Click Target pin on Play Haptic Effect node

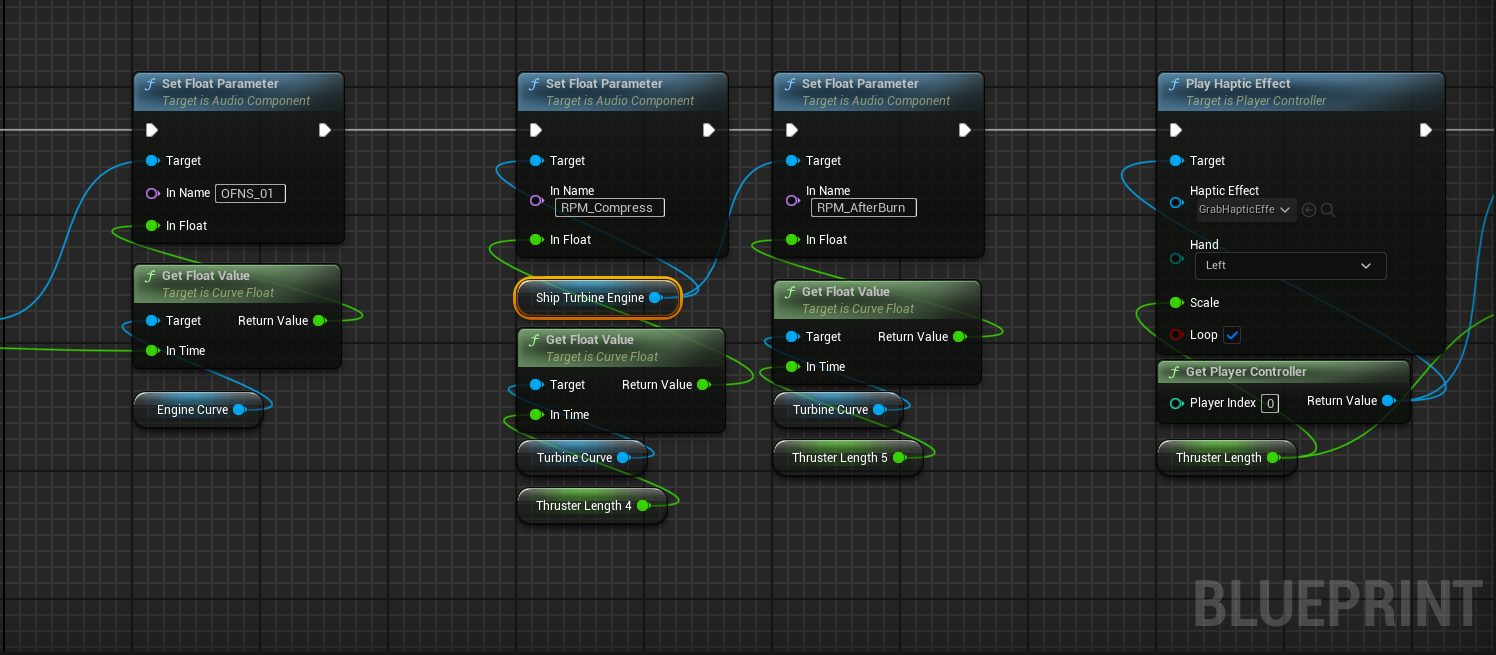[1176, 160]
